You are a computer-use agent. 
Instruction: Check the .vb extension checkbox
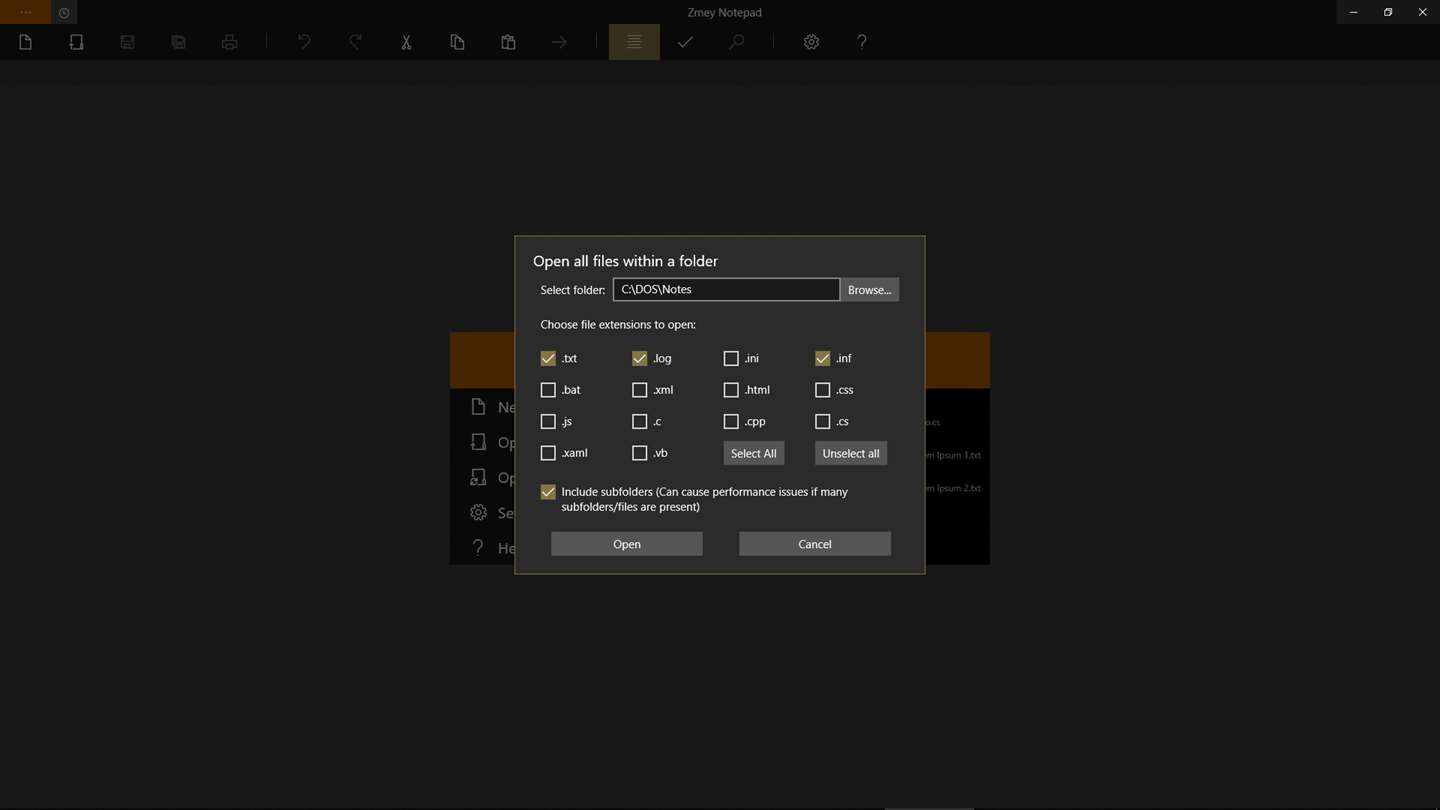click(x=640, y=453)
